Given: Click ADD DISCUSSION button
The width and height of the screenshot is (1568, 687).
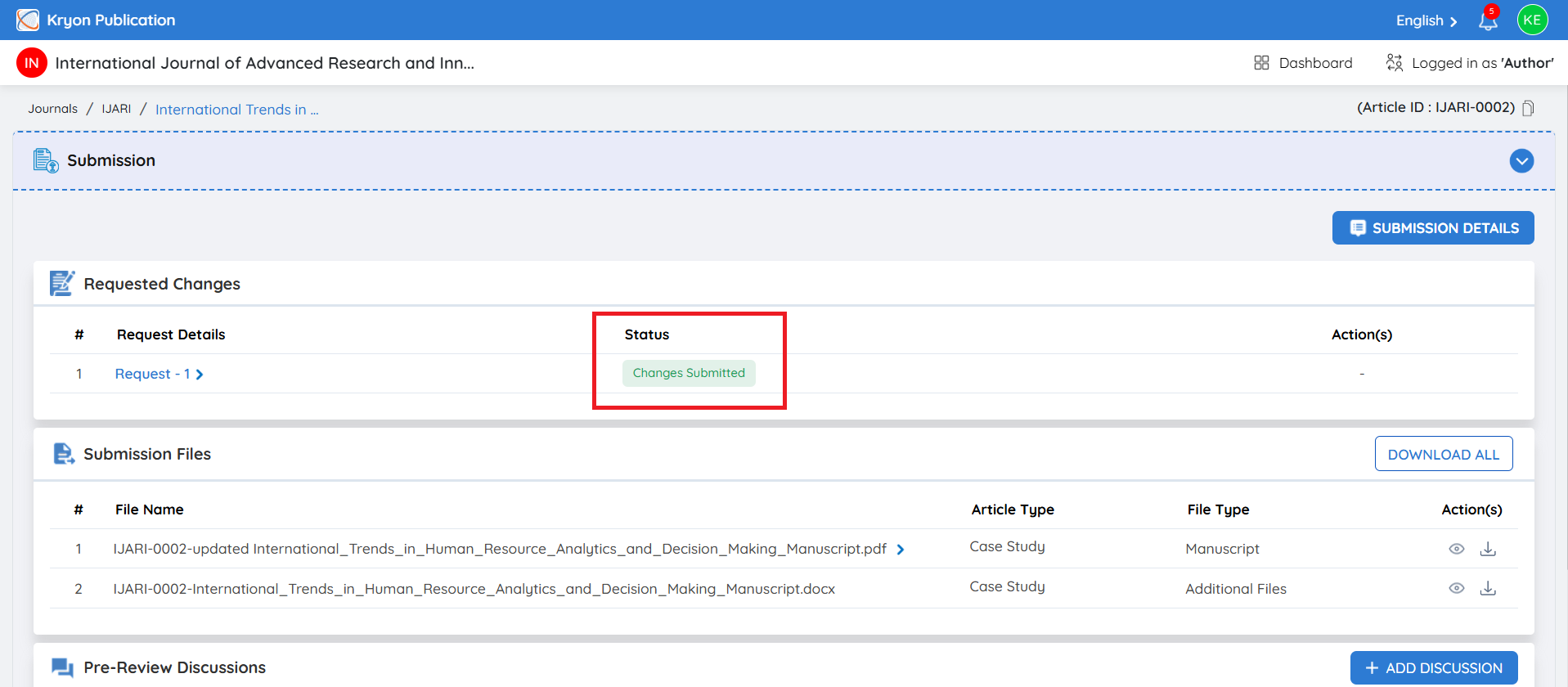Looking at the screenshot, I should (1434, 668).
